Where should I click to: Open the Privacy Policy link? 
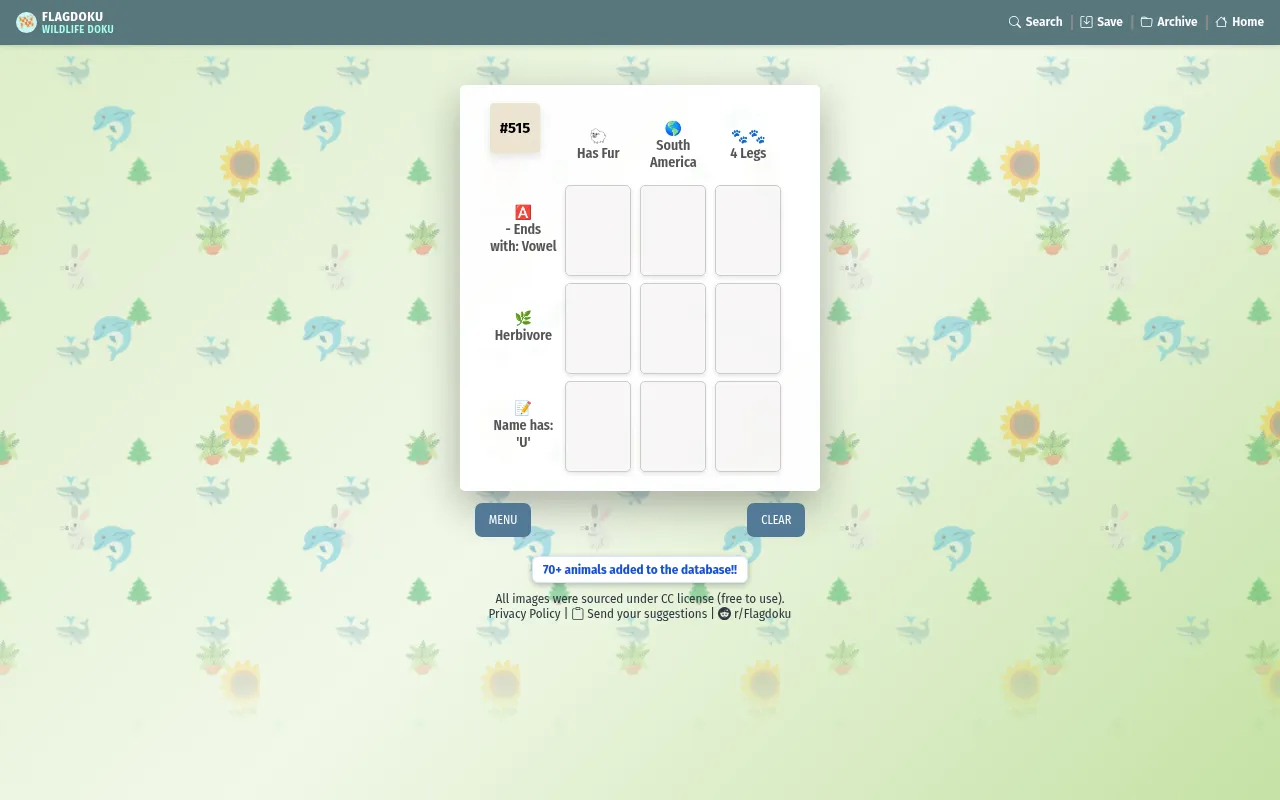(524, 614)
